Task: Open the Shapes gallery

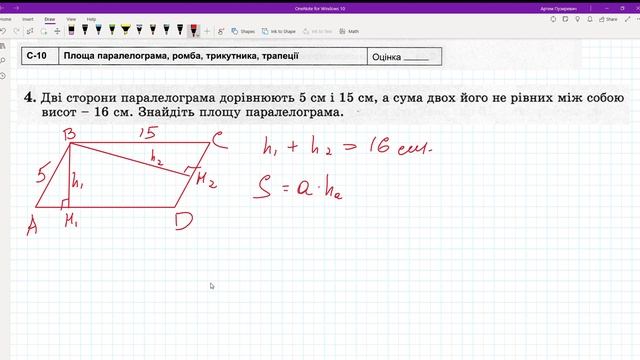Action: [243, 31]
